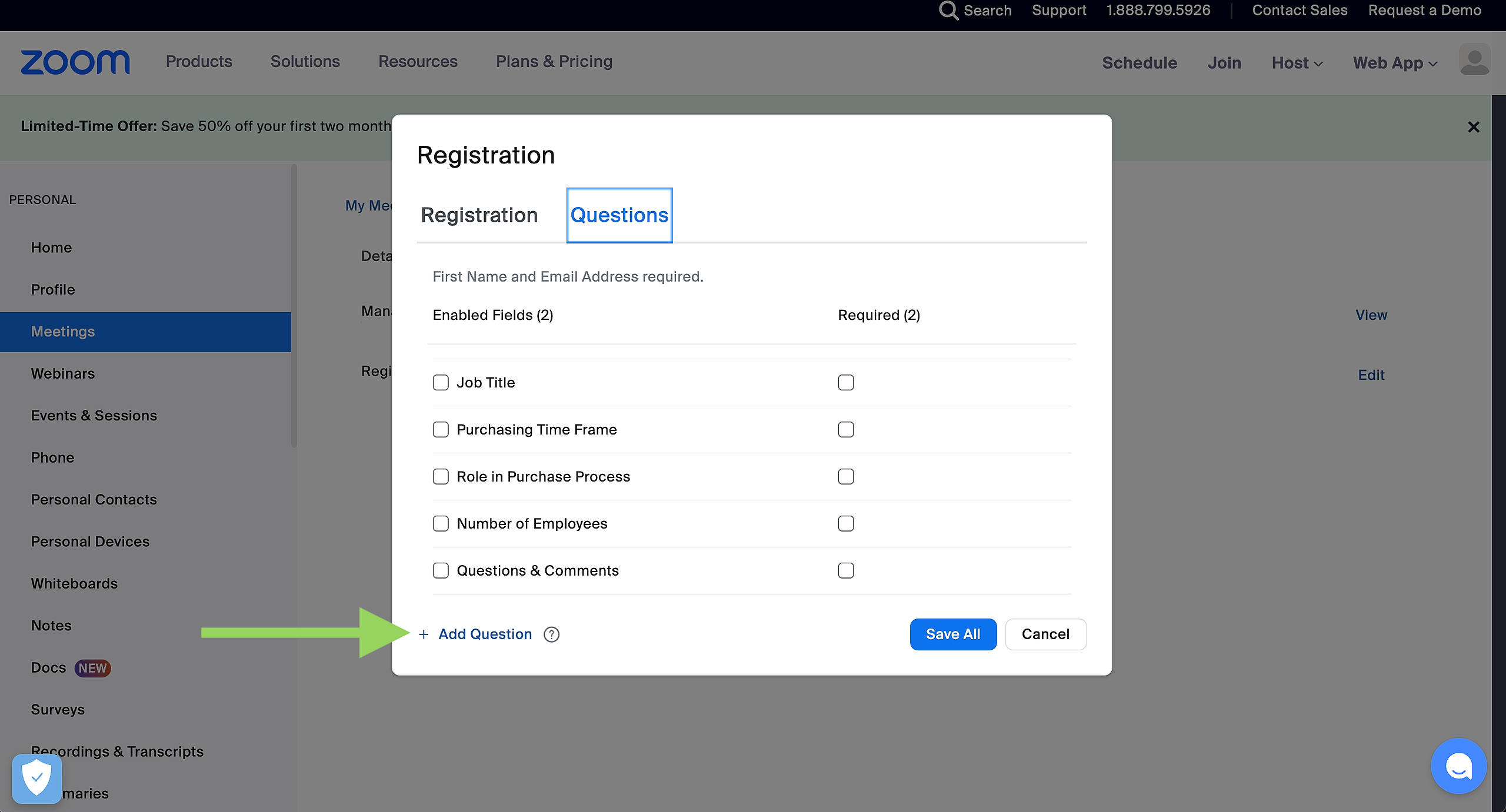Enable the Questions & Comments field
The height and width of the screenshot is (812, 1506).
click(x=441, y=571)
